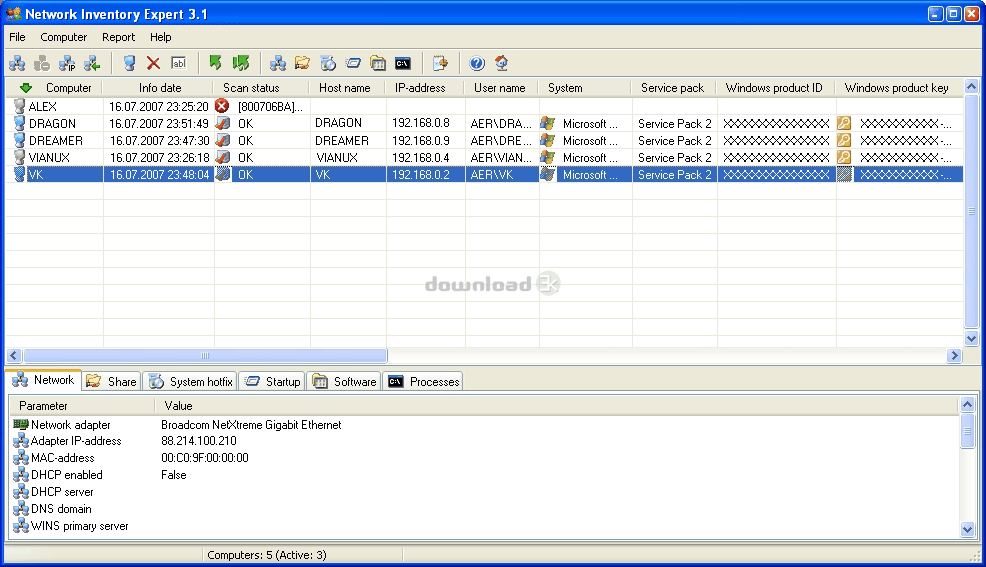Click the WINS primary server parameter
This screenshot has height=567, width=986.
[x=79, y=526]
